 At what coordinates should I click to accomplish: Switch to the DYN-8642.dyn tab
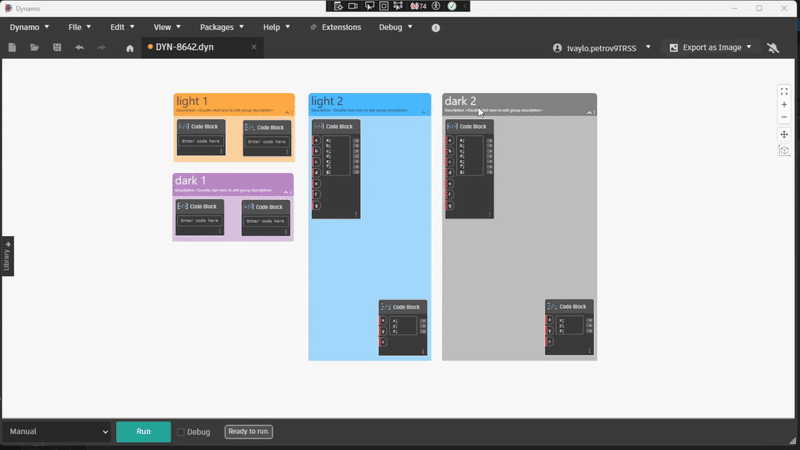(198, 47)
